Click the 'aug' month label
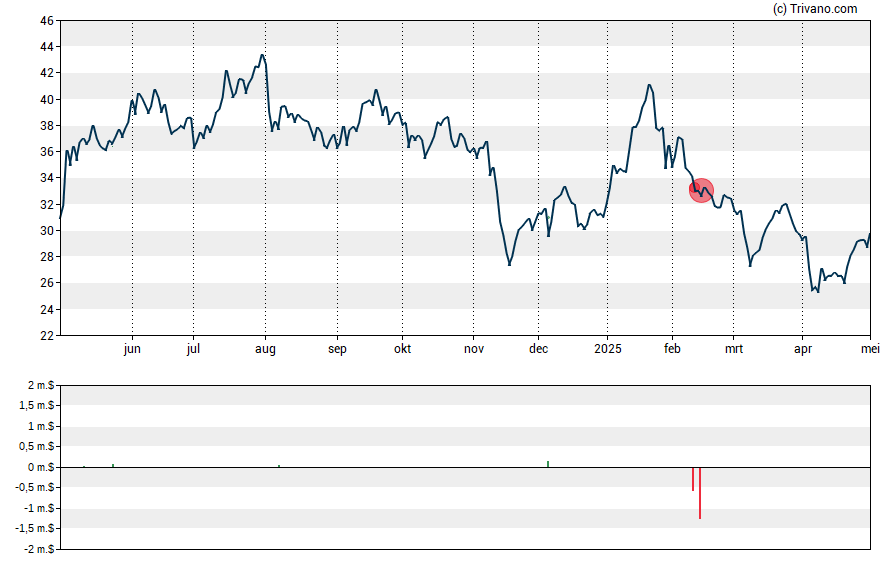Viewport: 888px width, 565px height. pyautogui.click(x=265, y=349)
